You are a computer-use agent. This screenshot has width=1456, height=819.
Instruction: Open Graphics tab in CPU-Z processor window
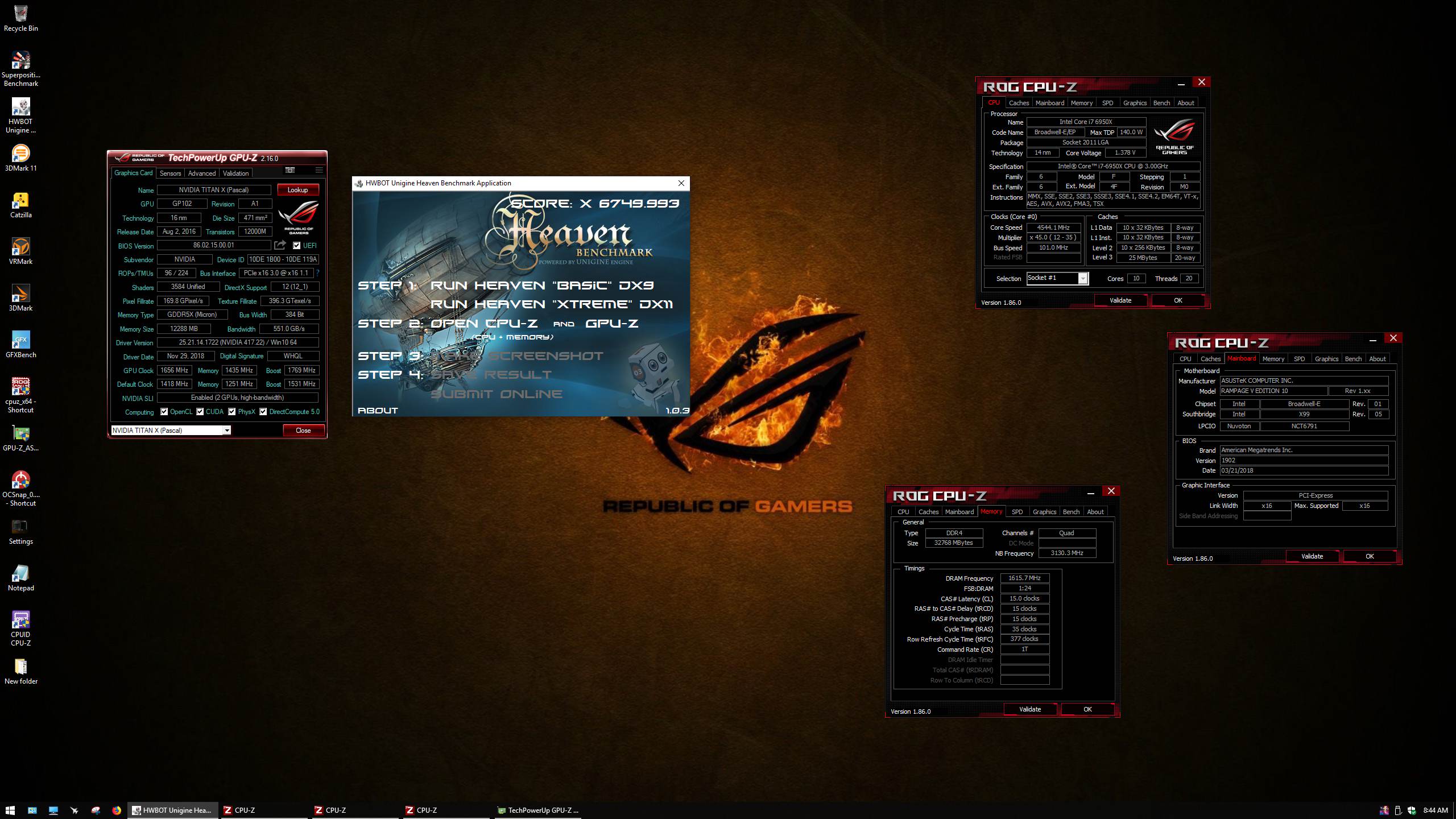point(1135,103)
